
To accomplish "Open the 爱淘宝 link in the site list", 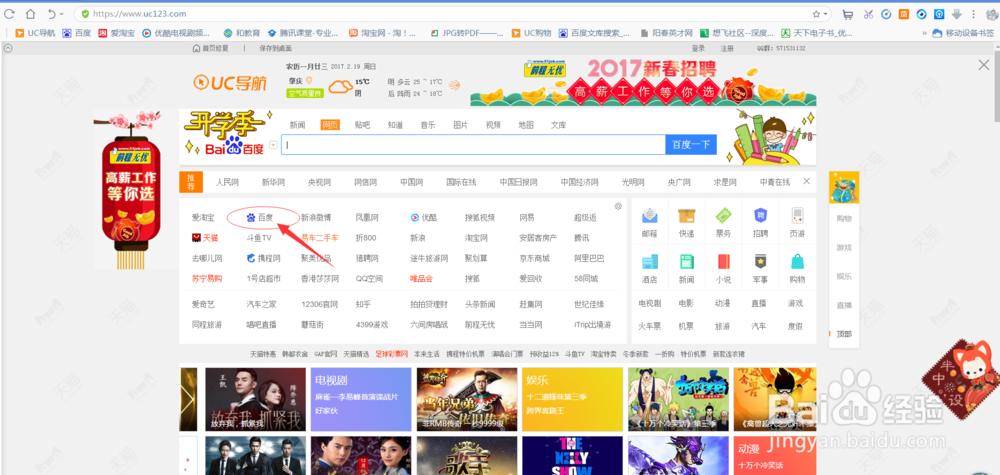I will click(x=203, y=217).
